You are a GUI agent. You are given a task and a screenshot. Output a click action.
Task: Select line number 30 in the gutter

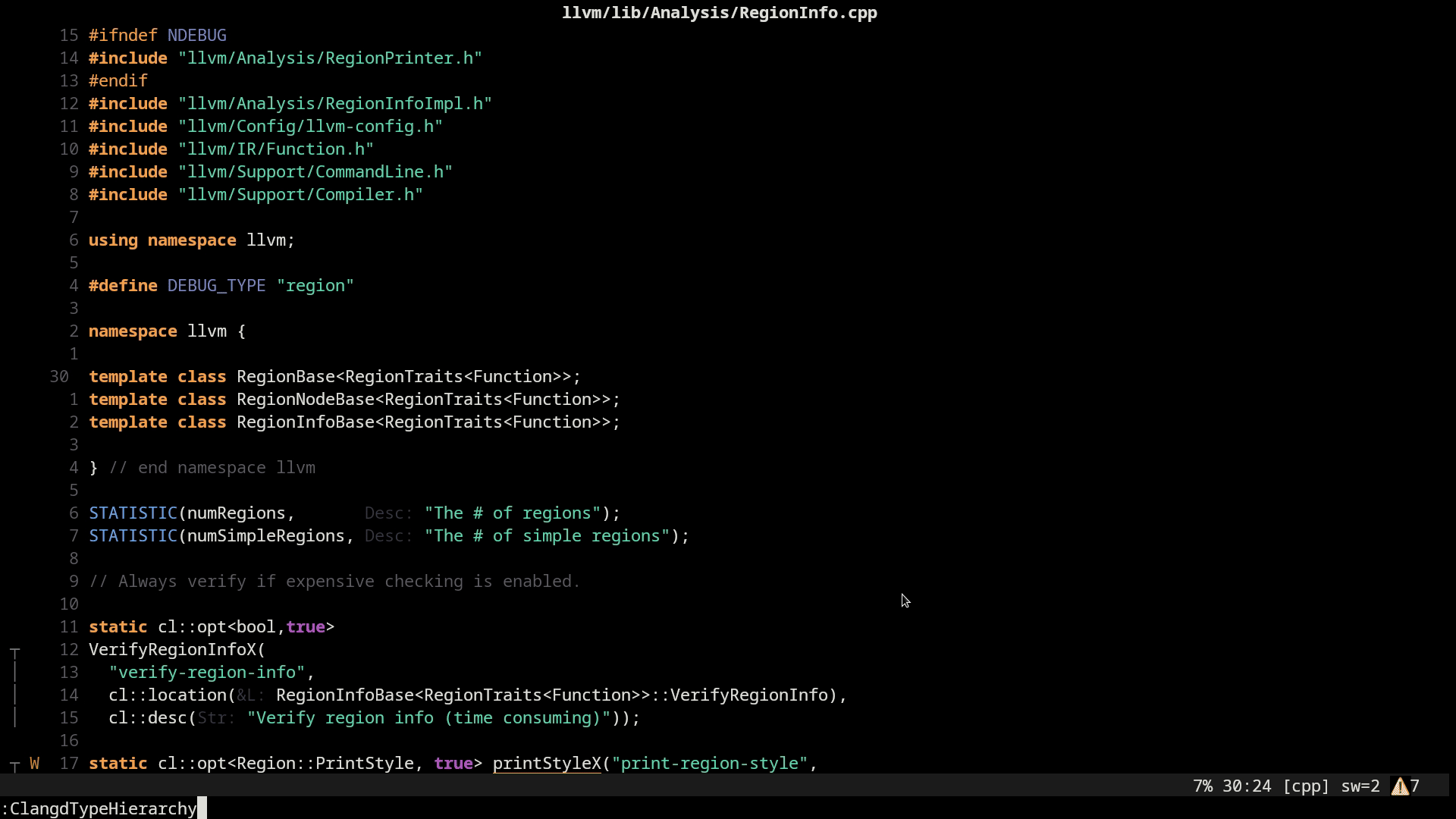point(60,377)
